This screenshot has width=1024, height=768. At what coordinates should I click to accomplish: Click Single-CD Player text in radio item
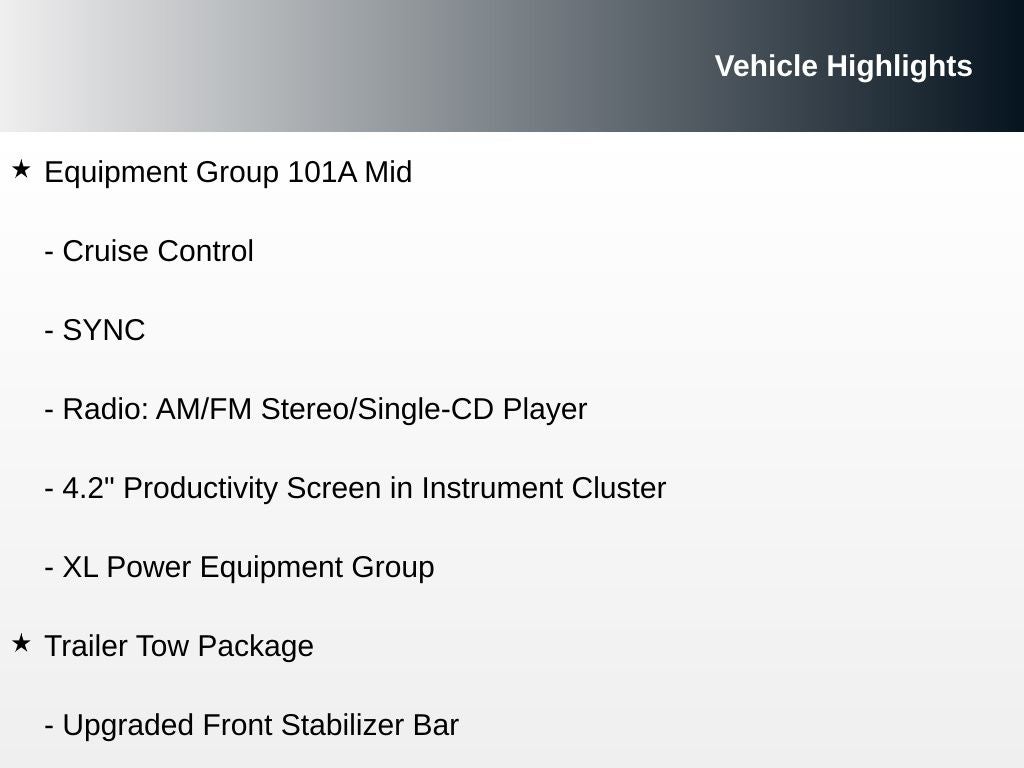point(472,409)
